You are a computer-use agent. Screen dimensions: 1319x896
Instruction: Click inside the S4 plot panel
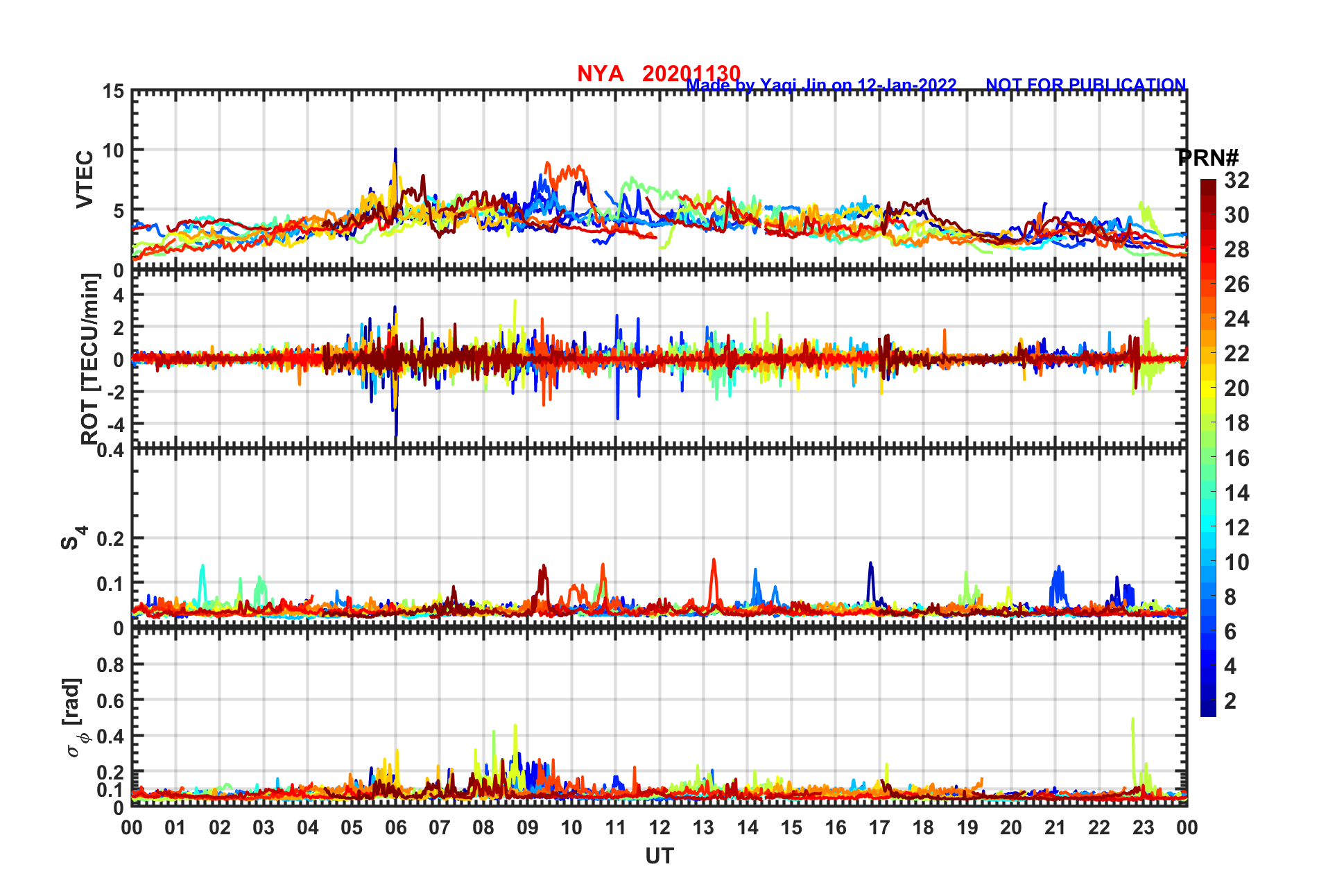(x=659, y=540)
